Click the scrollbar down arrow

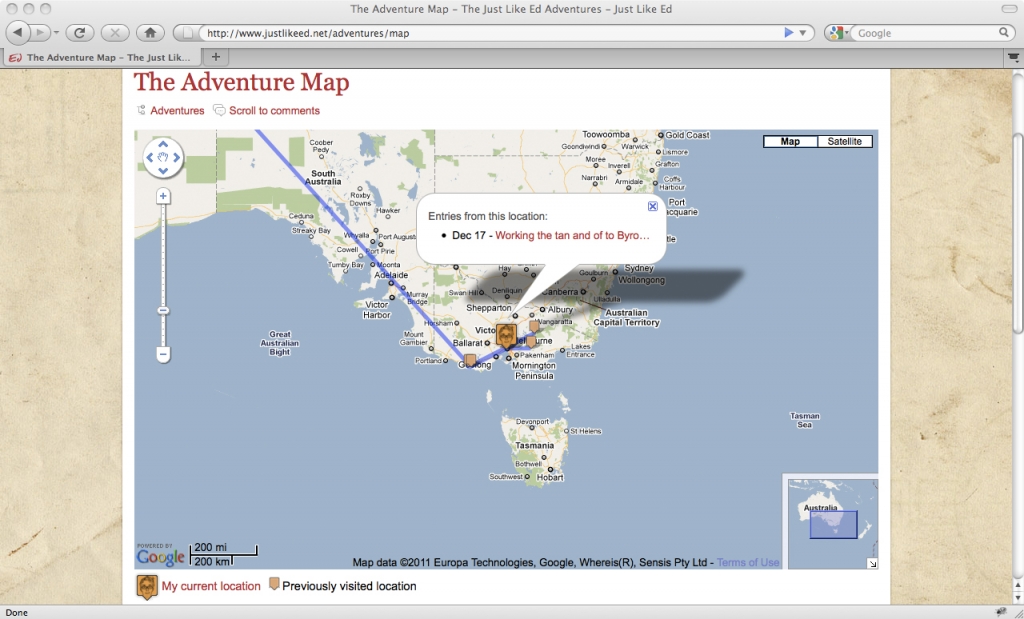coord(1017,597)
